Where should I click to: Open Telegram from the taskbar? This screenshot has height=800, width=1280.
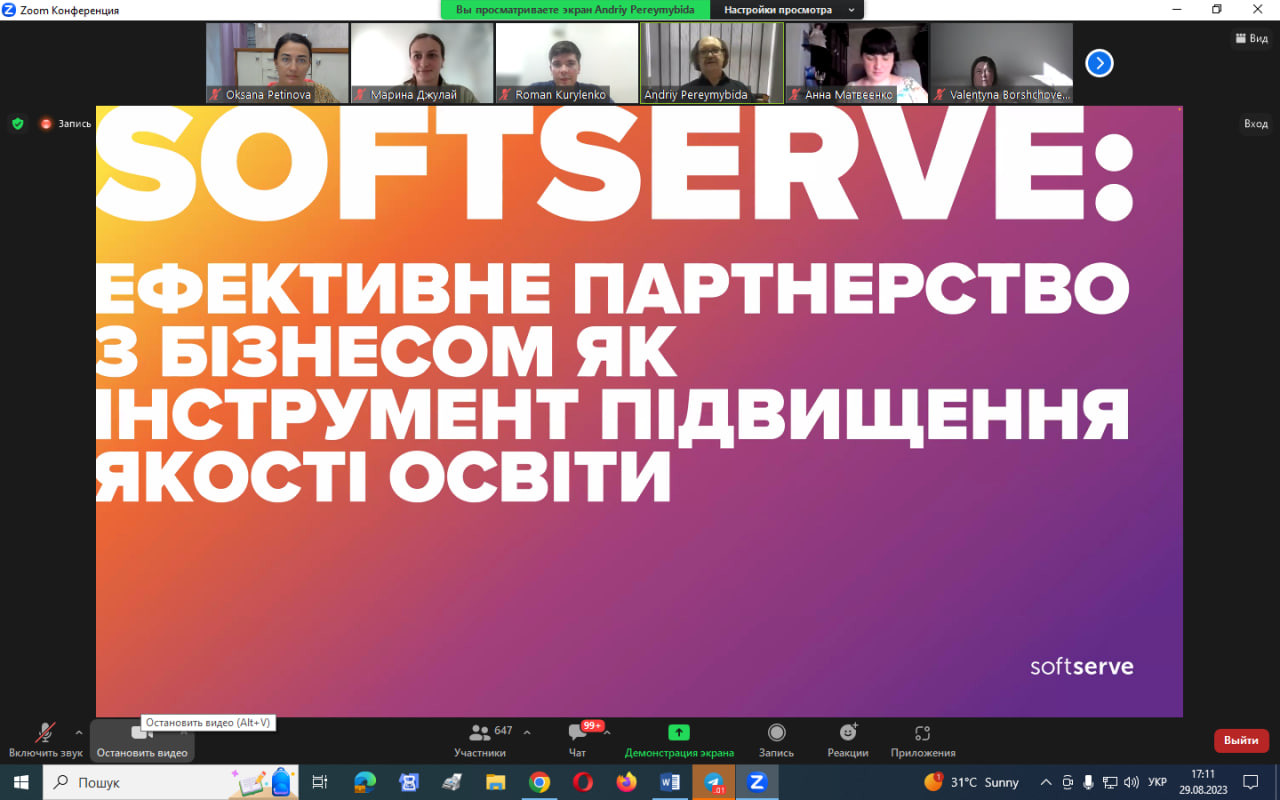coord(713,782)
